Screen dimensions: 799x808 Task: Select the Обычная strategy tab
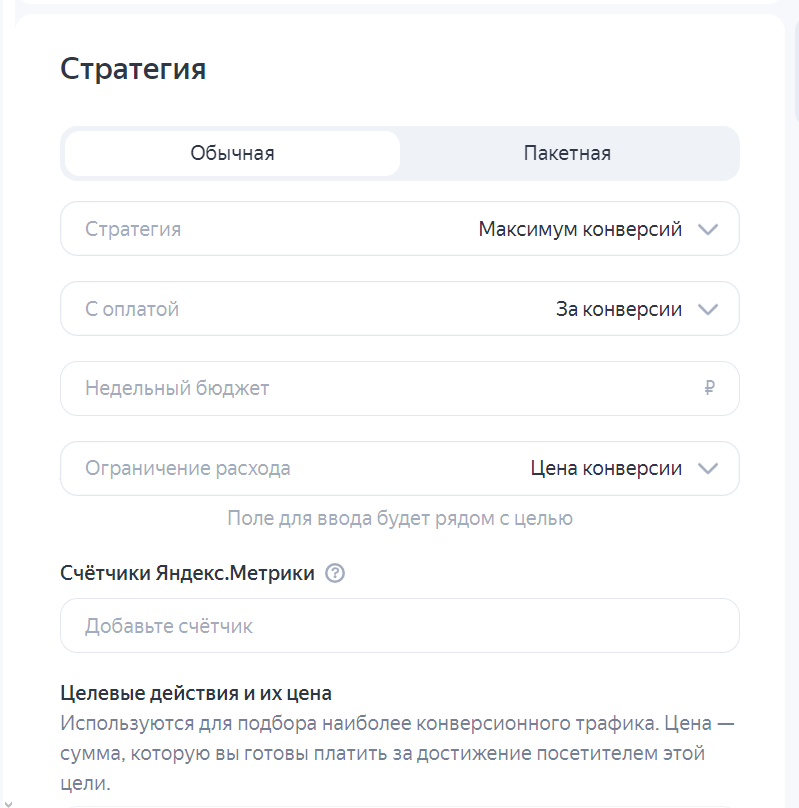tap(232, 153)
